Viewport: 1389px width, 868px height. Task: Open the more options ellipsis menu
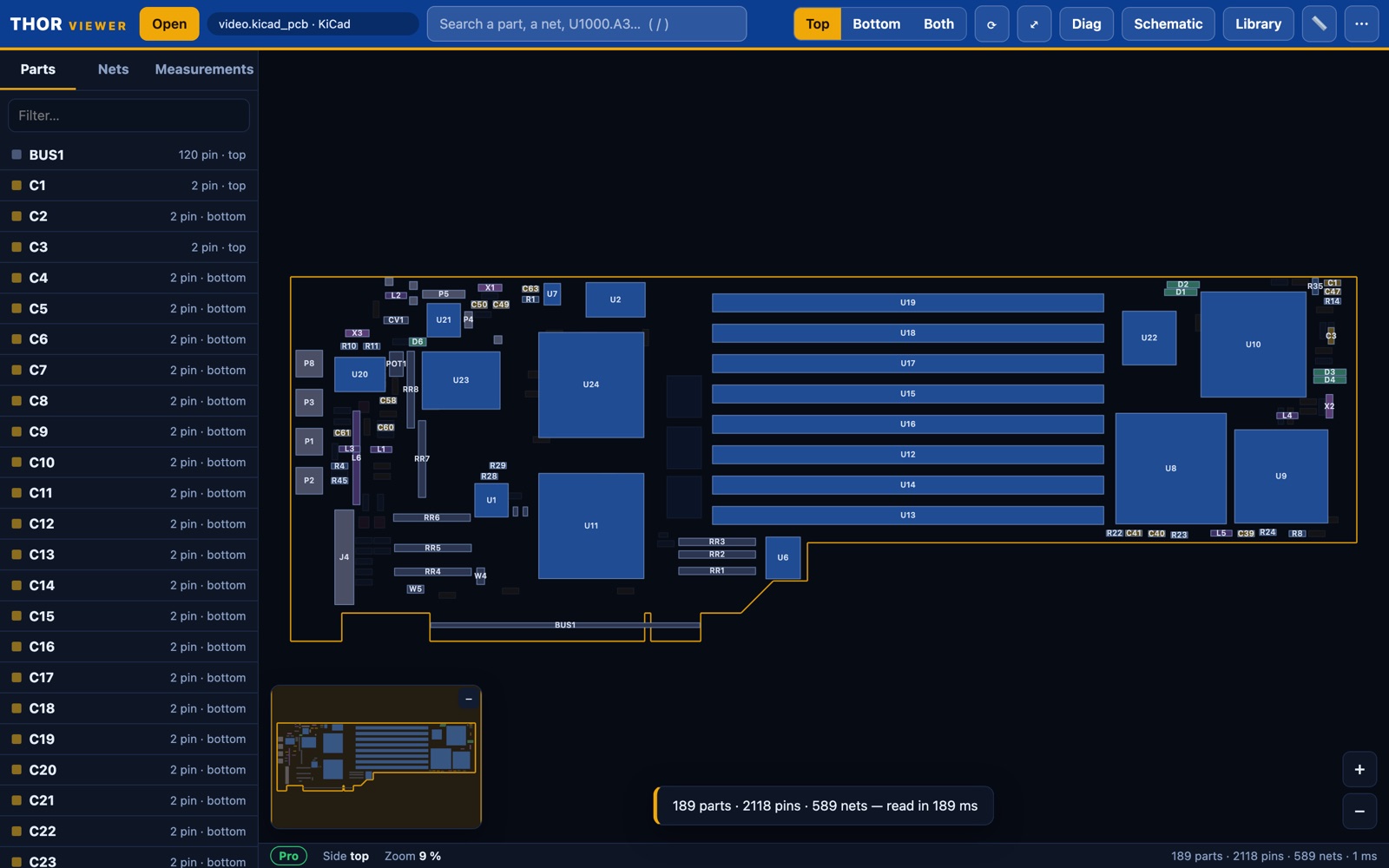1361,24
